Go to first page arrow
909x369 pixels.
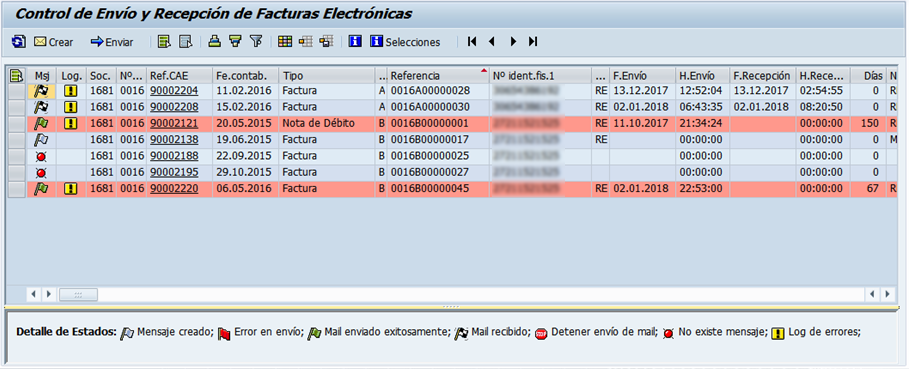(x=472, y=42)
